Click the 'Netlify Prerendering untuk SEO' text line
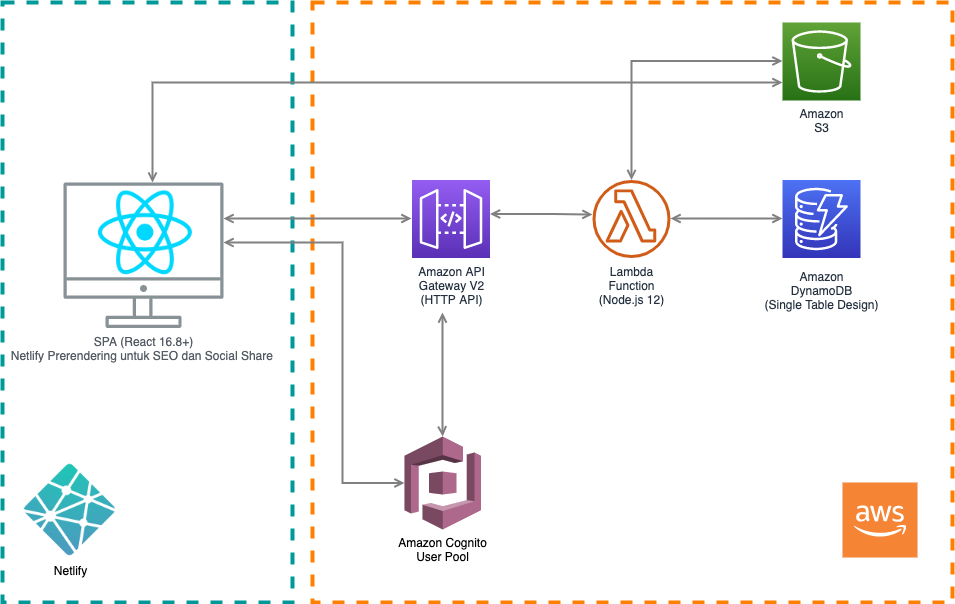 click(x=142, y=355)
